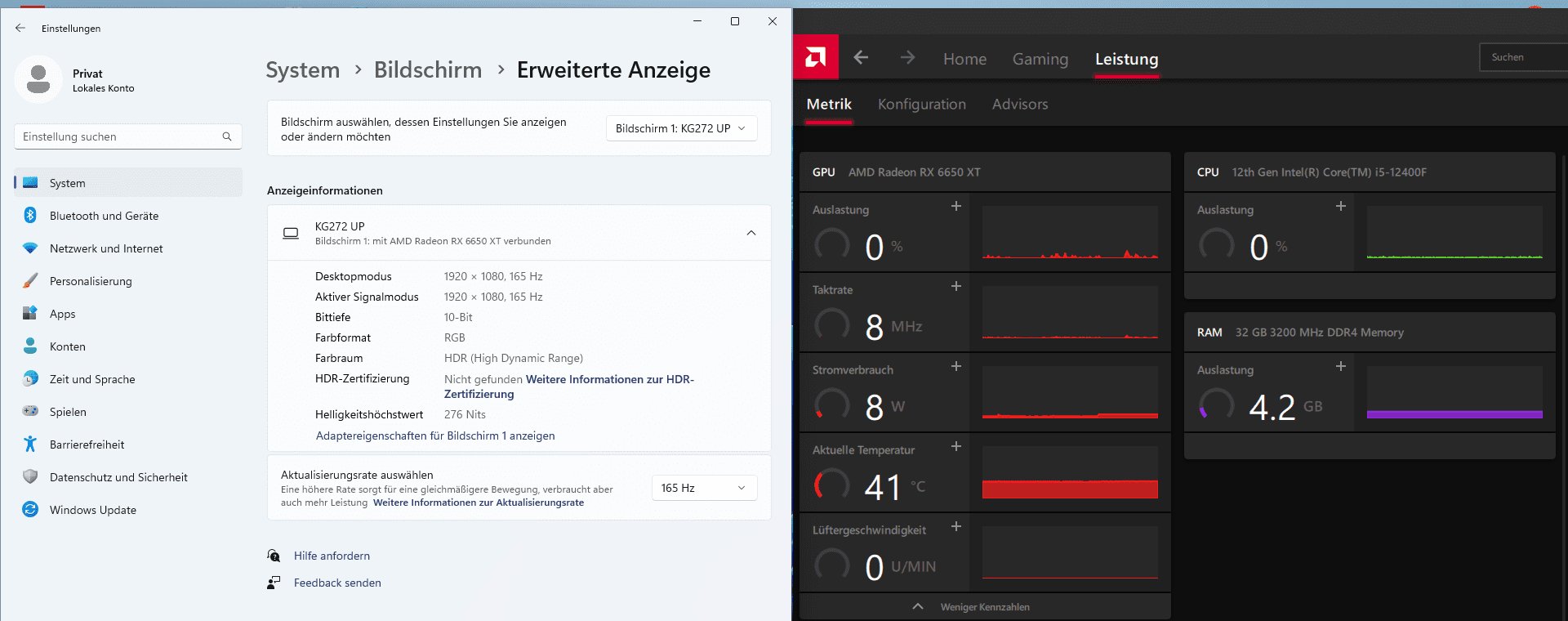
Task: Collapse metrics with Weniger Kennzahlen
Action: 984,607
